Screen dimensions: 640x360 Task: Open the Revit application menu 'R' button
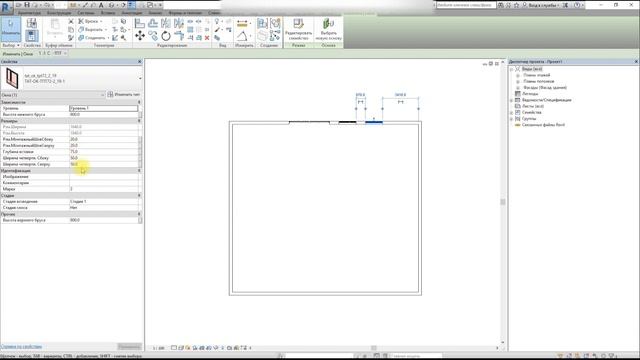(6, 7)
